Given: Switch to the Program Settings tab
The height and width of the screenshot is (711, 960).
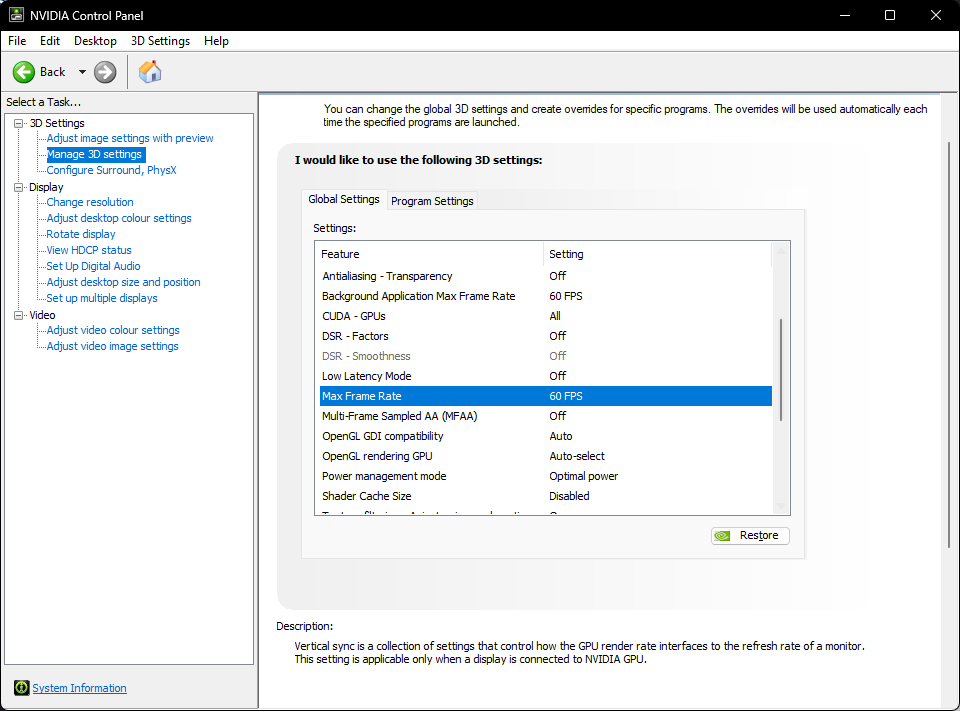Looking at the screenshot, I should coord(432,201).
